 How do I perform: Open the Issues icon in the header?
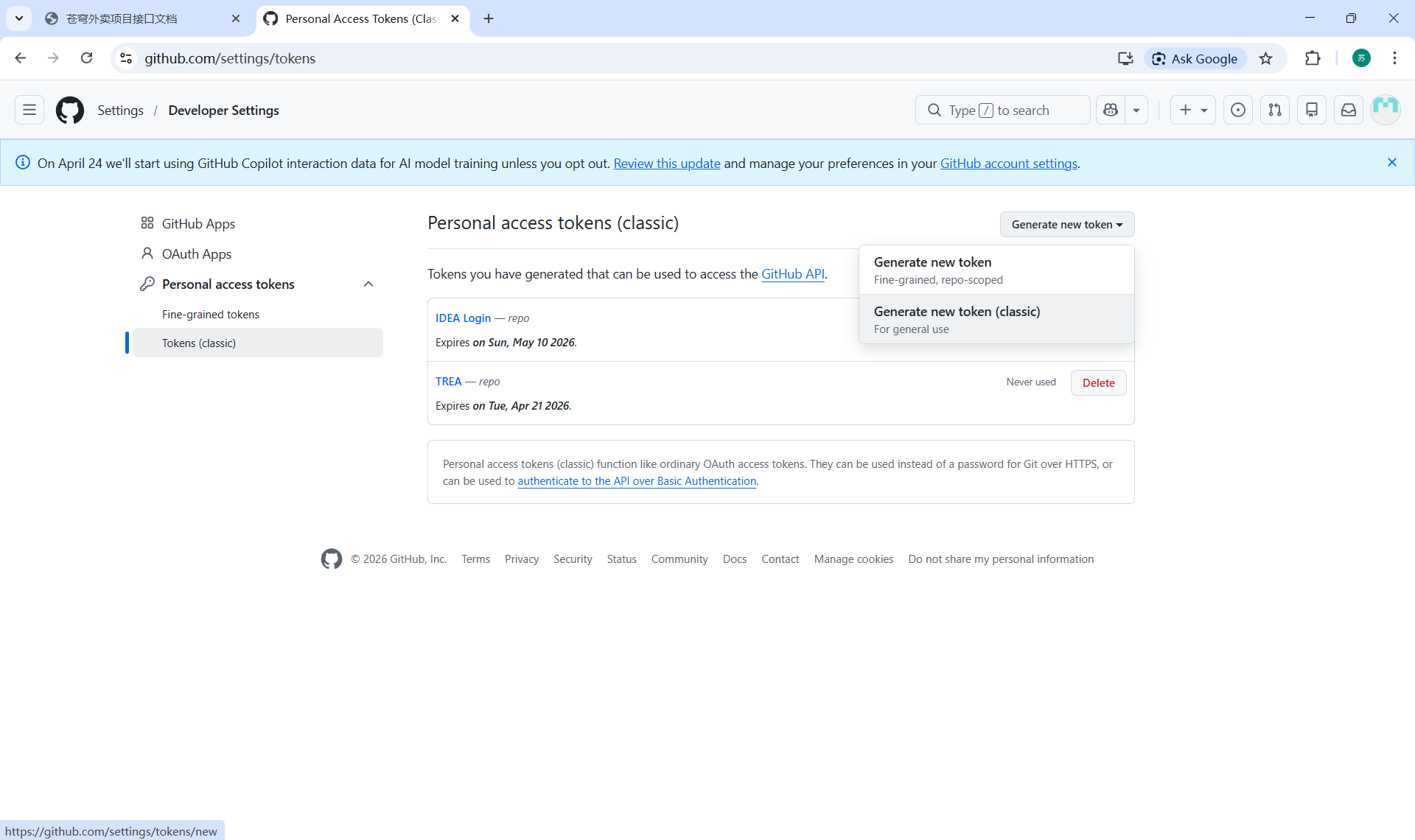click(x=1238, y=110)
